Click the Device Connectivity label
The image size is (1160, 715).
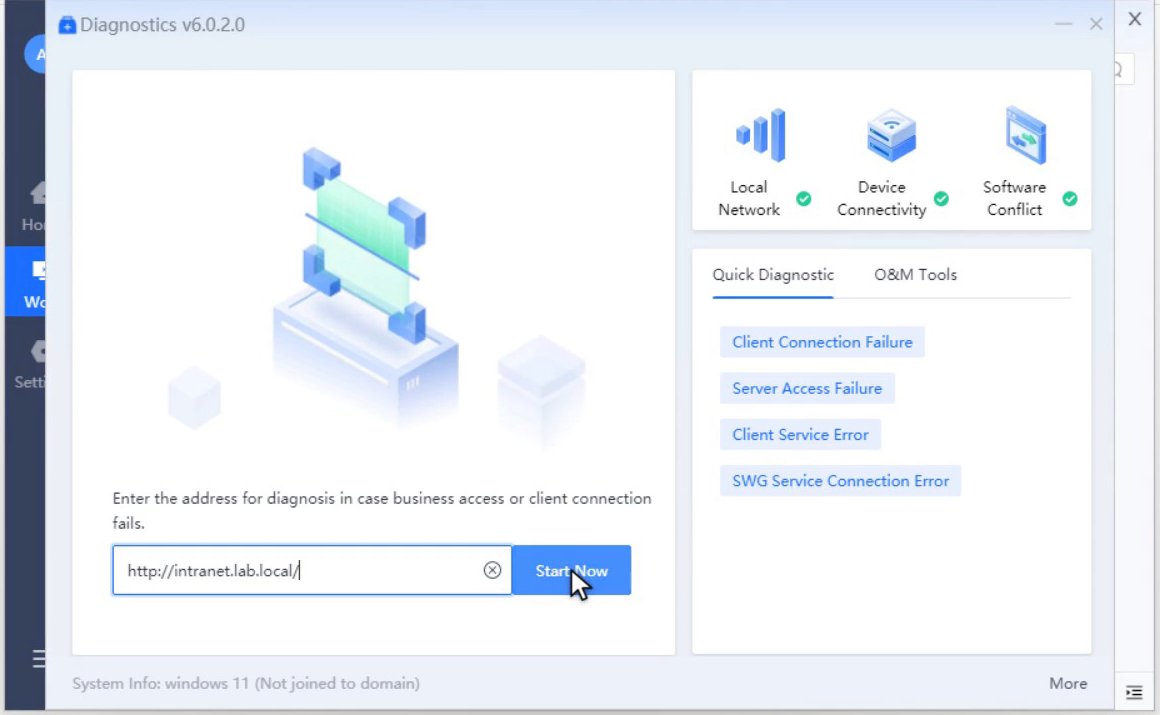pos(881,198)
